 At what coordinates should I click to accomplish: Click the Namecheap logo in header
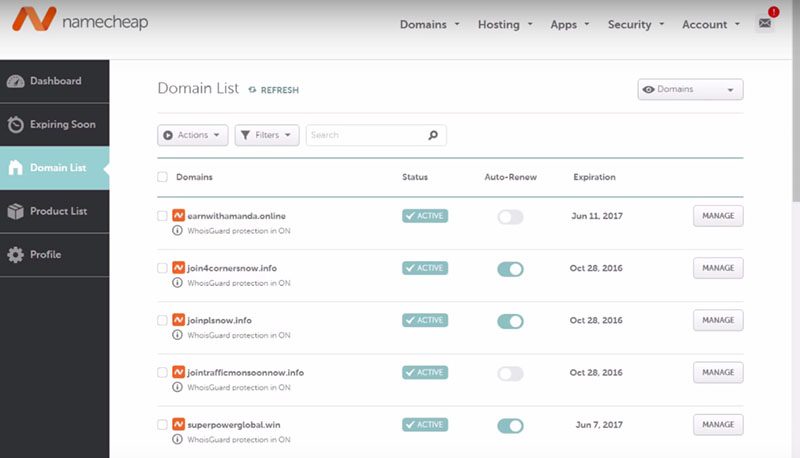pyautogui.click(x=81, y=22)
